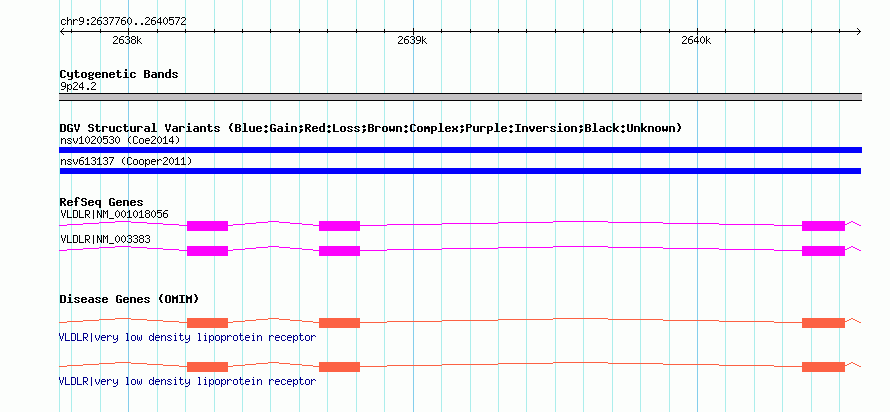The image size is (890, 412).
Task: Select the RefSeq Genes track title
Action: pos(102,202)
